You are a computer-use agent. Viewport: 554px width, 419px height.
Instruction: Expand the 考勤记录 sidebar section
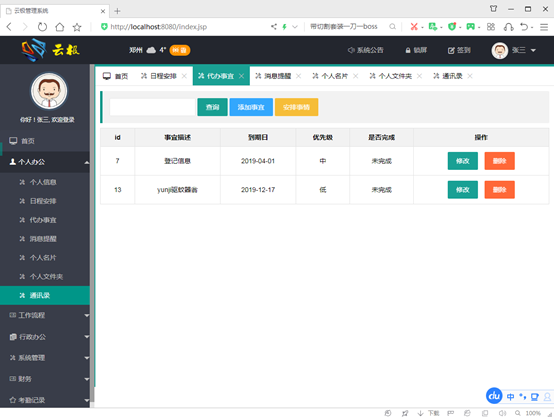[x=45, y=400]
